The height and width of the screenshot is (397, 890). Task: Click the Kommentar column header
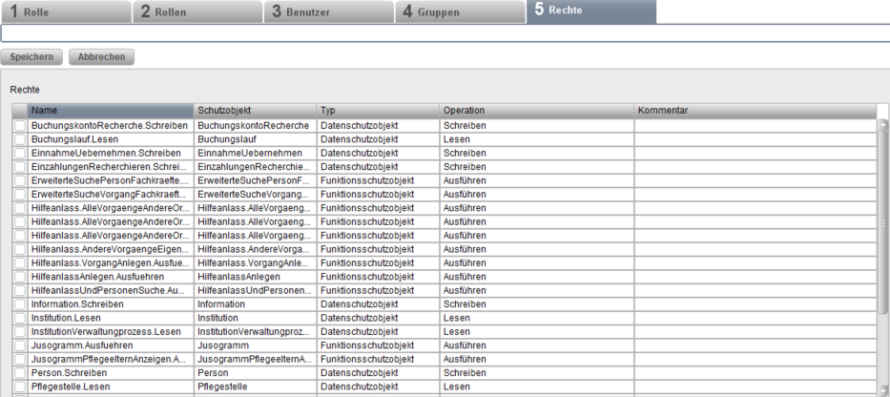[755, 110]
